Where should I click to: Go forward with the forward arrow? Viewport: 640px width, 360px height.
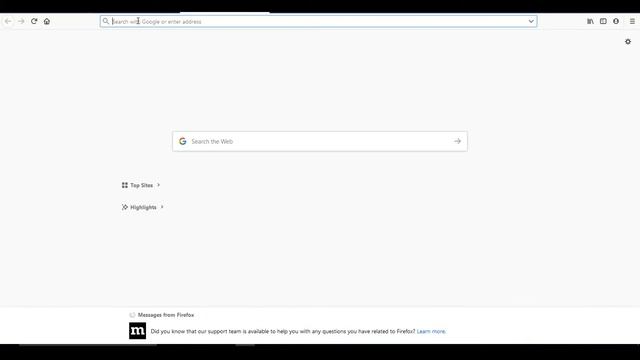21,21
